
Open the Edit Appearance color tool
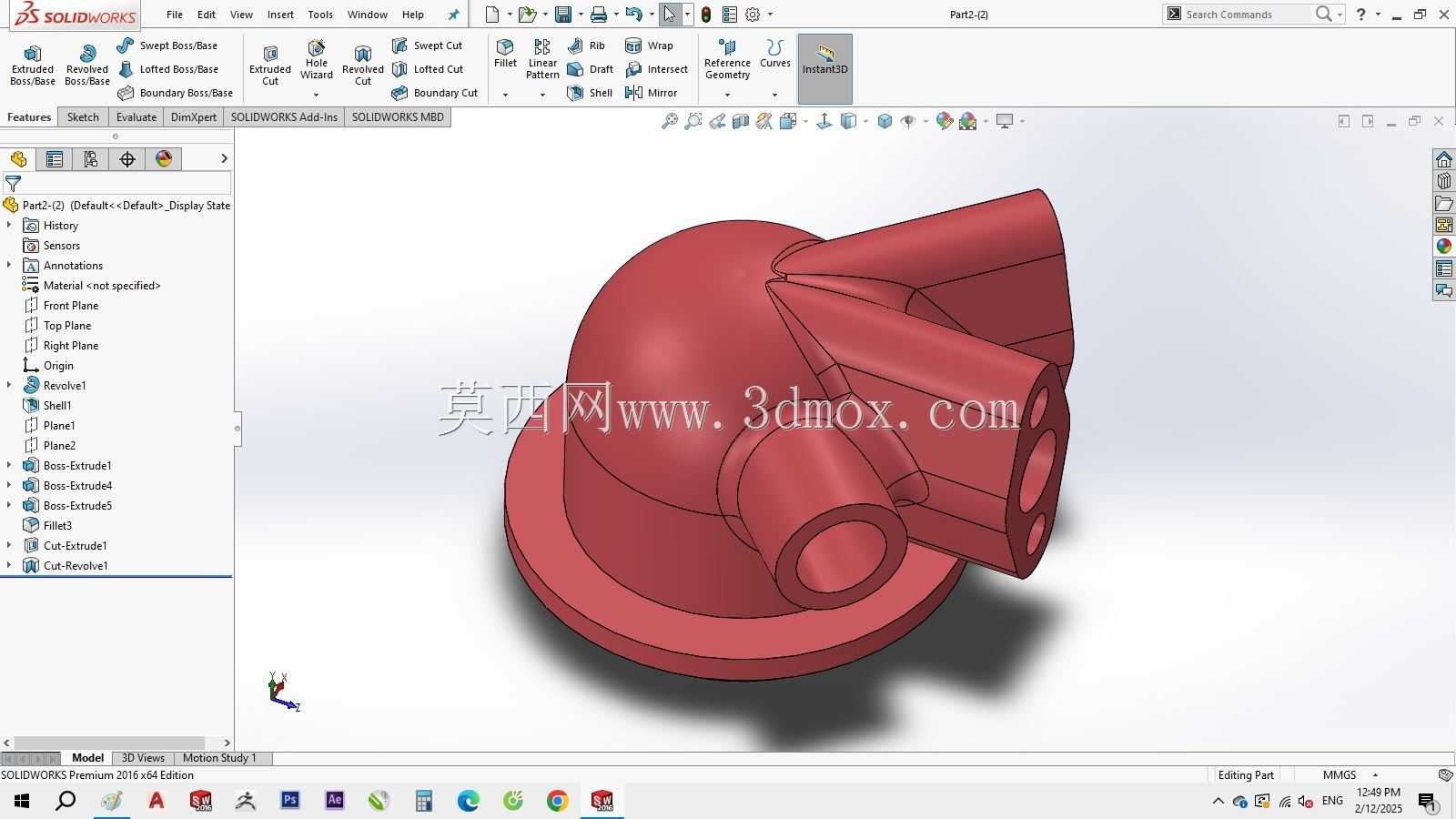click(x=944, y=121)
